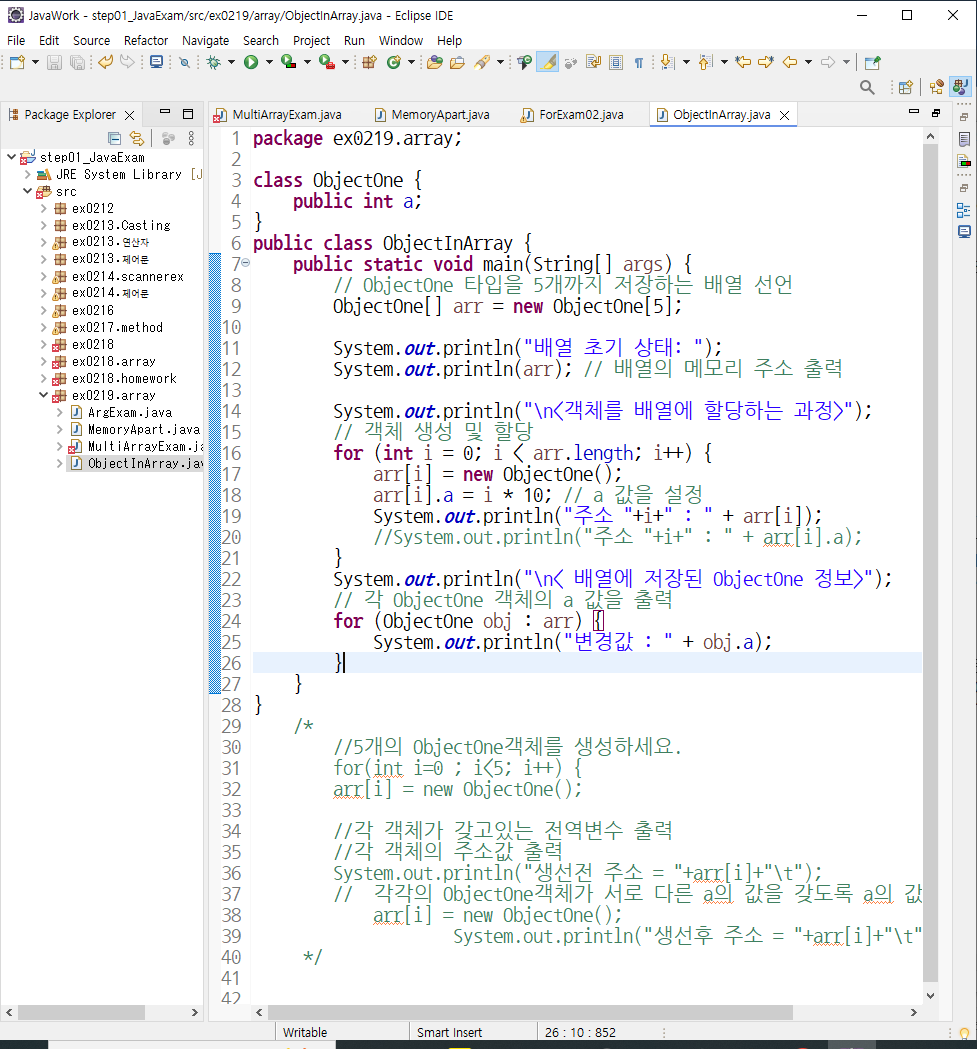Select ArgExam.java in Package Explorer
The width and height of the screenshot is (977, 1049).
click(130, 412)
